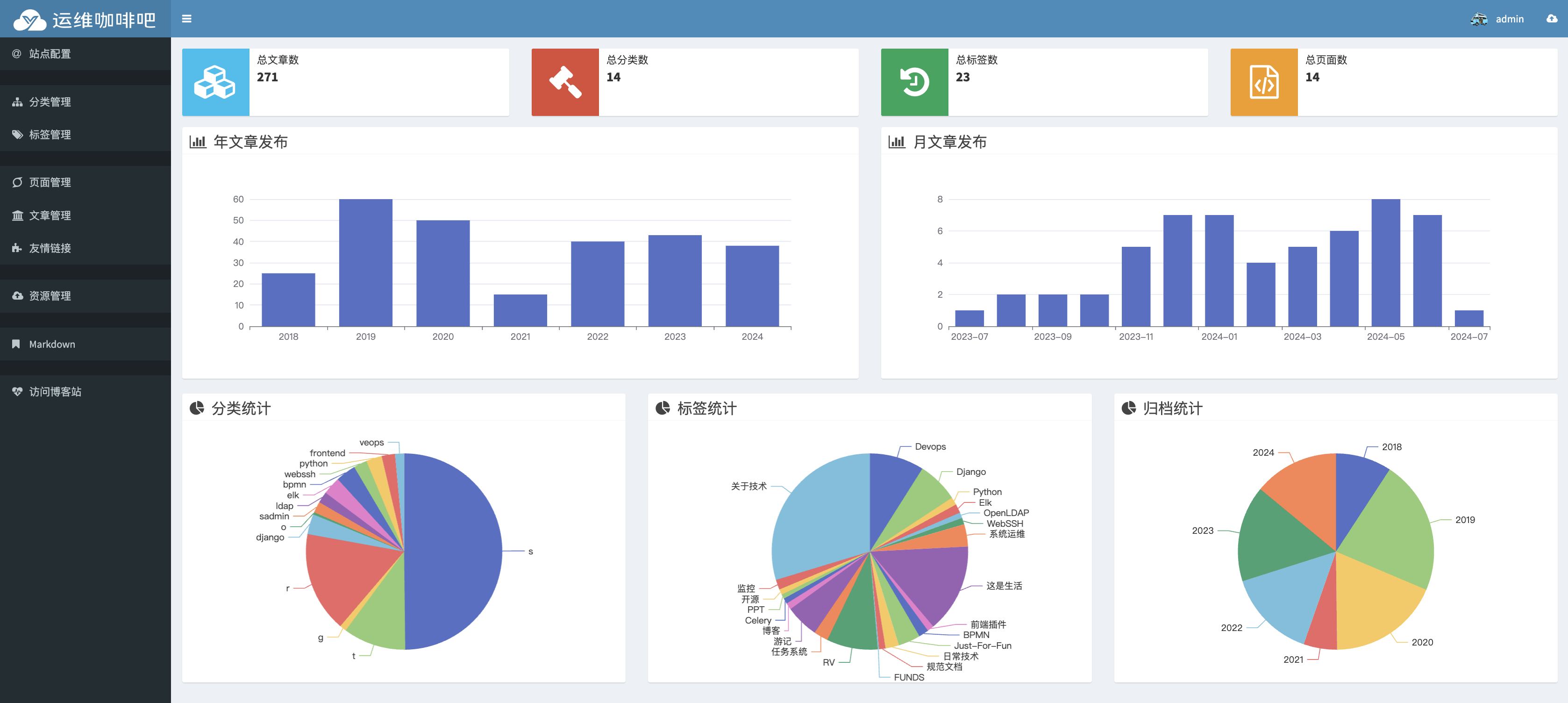1568x703 pixels.
Task: Click the blue cubes total articles icon
Action: [215, 82]
